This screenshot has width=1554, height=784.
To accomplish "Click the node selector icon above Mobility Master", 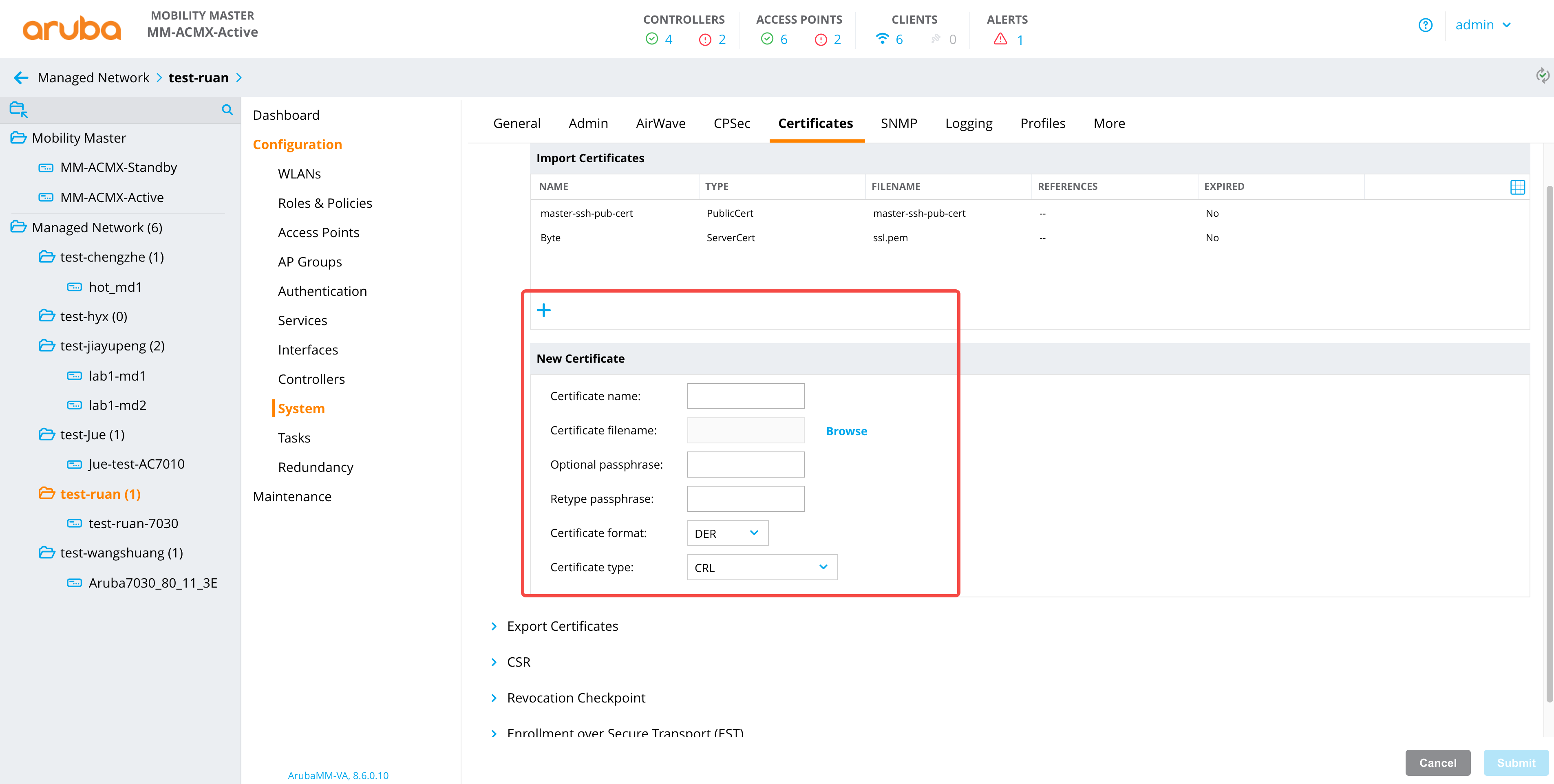I will (x=19, y=110).
